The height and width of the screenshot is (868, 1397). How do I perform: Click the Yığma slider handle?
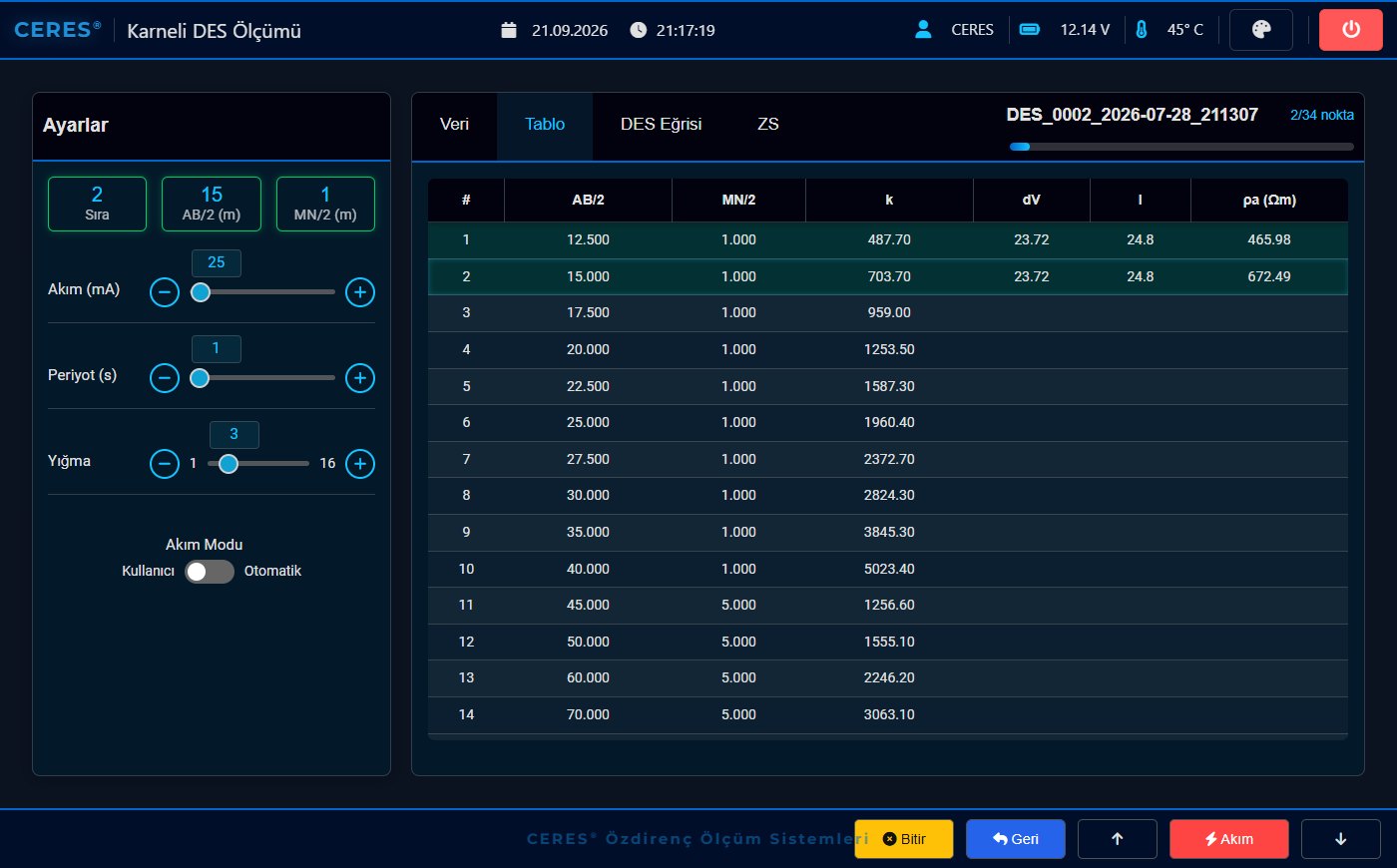click(x=229, y=464)
